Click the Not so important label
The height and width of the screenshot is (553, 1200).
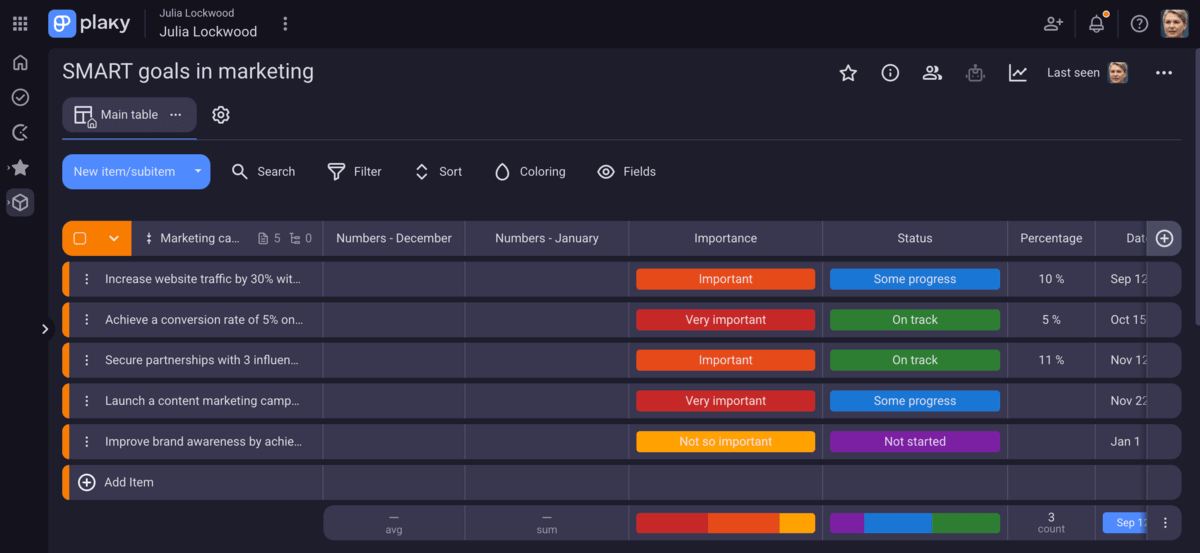pos(725,442)
